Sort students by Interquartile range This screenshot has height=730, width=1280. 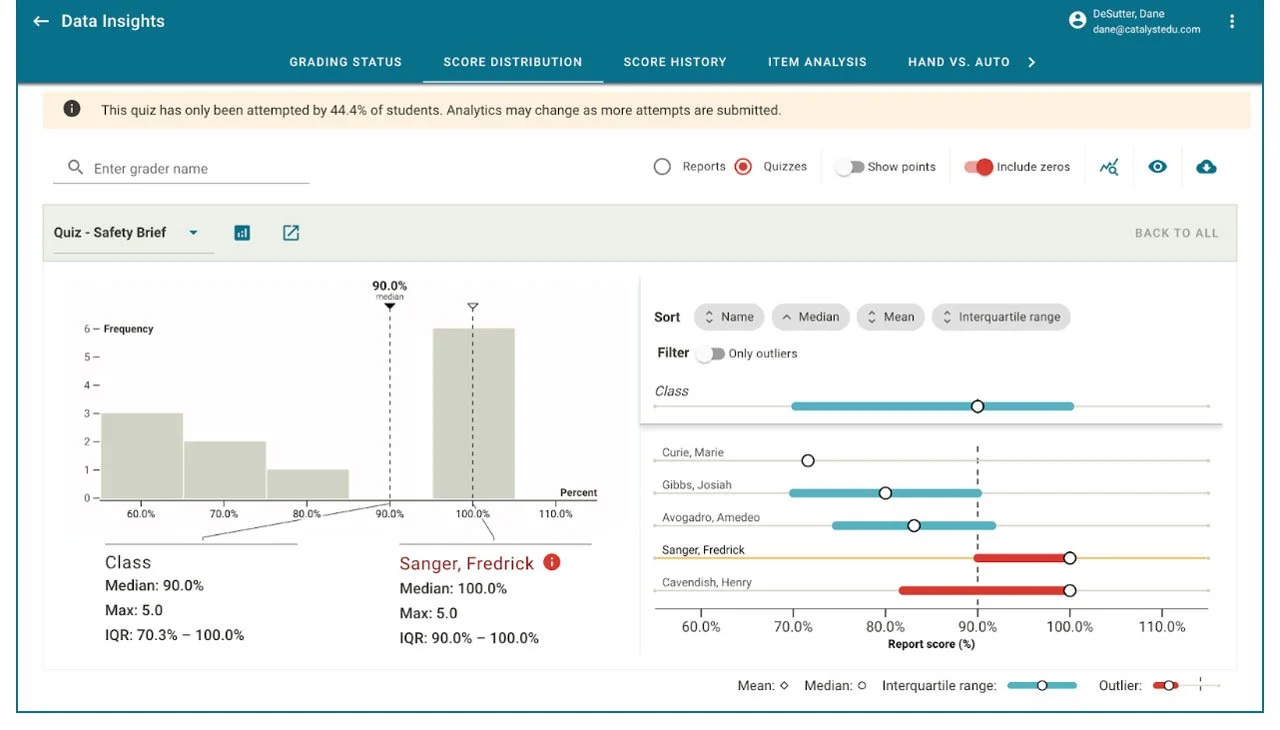[x=1001, y=316]
